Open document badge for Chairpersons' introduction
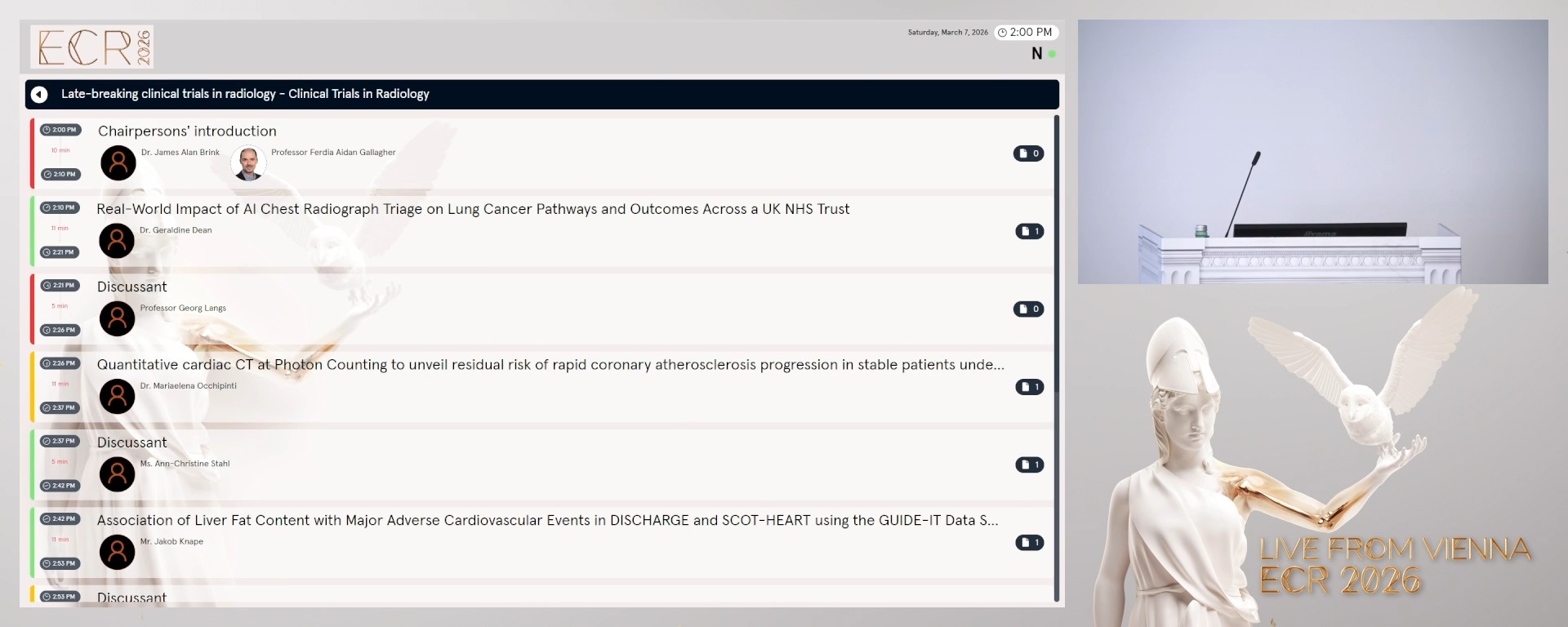Image resolution: width=1568 pixels, height=627 pixels. coord(1028,153)
